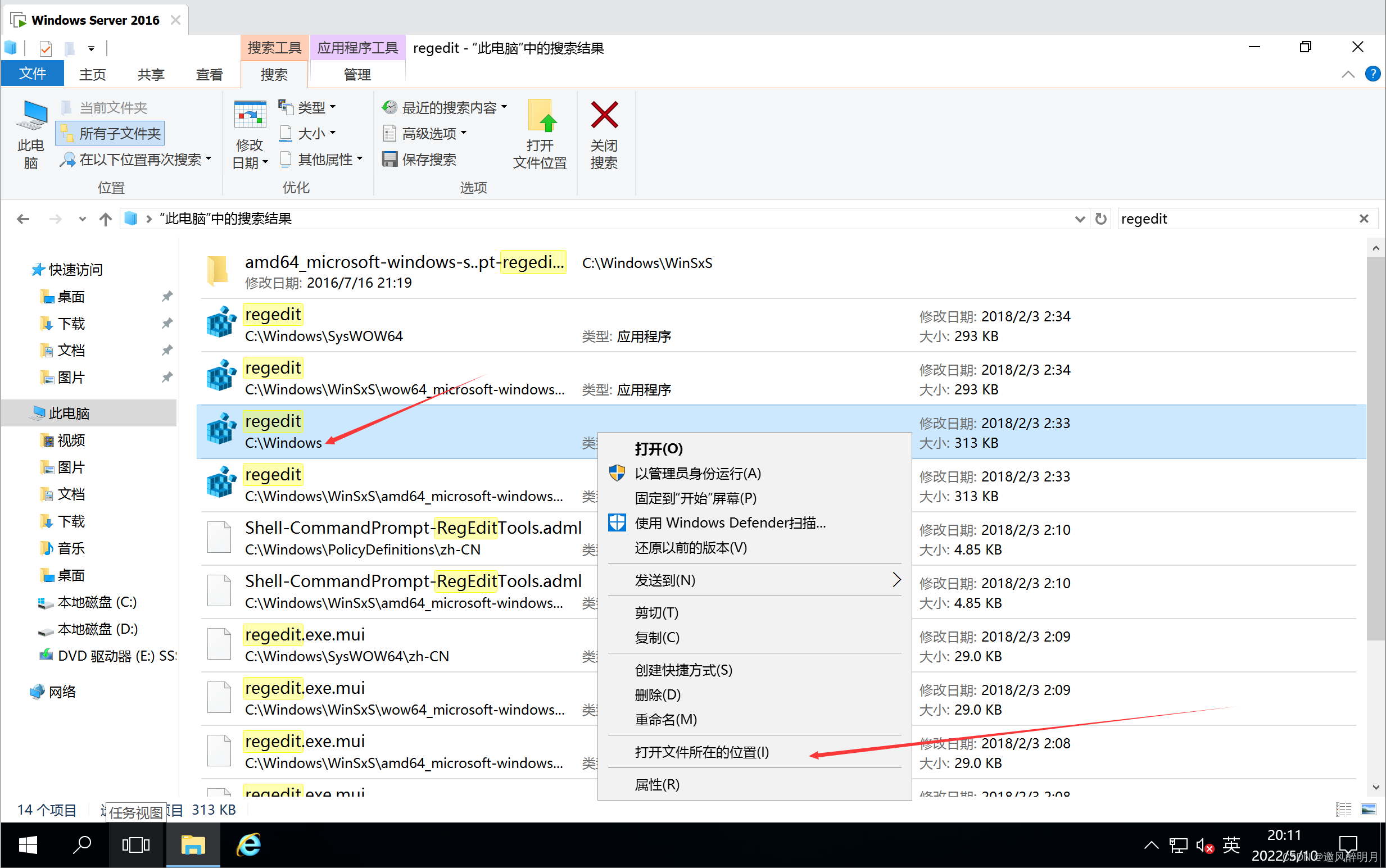Choose 创建快捷方式(S) menu item
The height and width of the screenshot is (868, 1386).
tap(754, 670)
